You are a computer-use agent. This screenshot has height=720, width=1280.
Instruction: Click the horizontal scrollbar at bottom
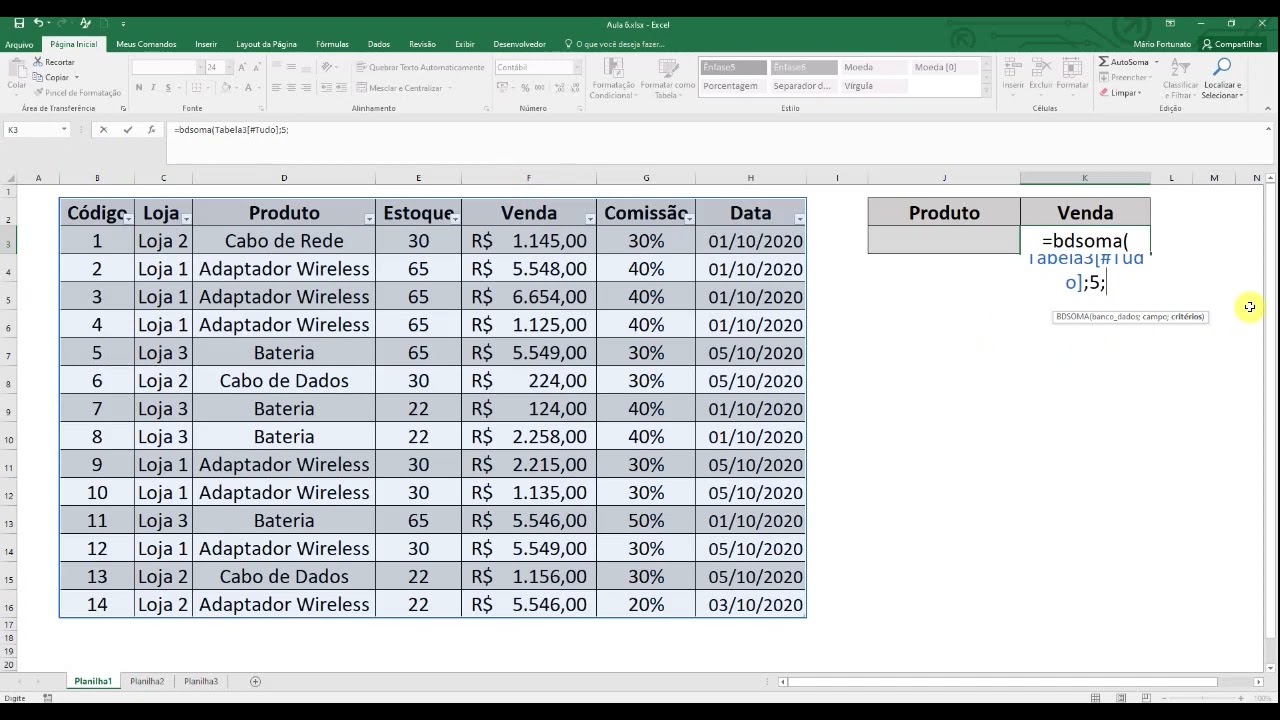coord(1004,682)
